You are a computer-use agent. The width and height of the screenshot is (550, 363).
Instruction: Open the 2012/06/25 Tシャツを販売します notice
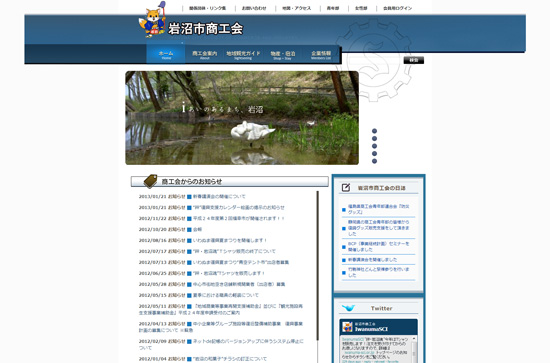[229, 273]
